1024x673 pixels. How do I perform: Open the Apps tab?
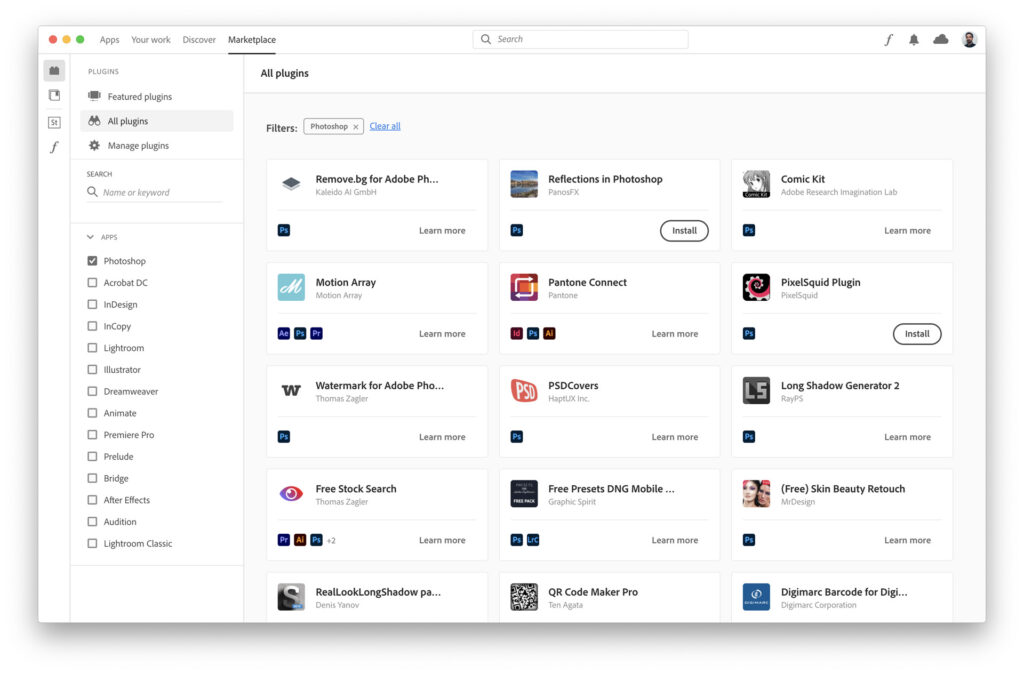tap(109, 40)
